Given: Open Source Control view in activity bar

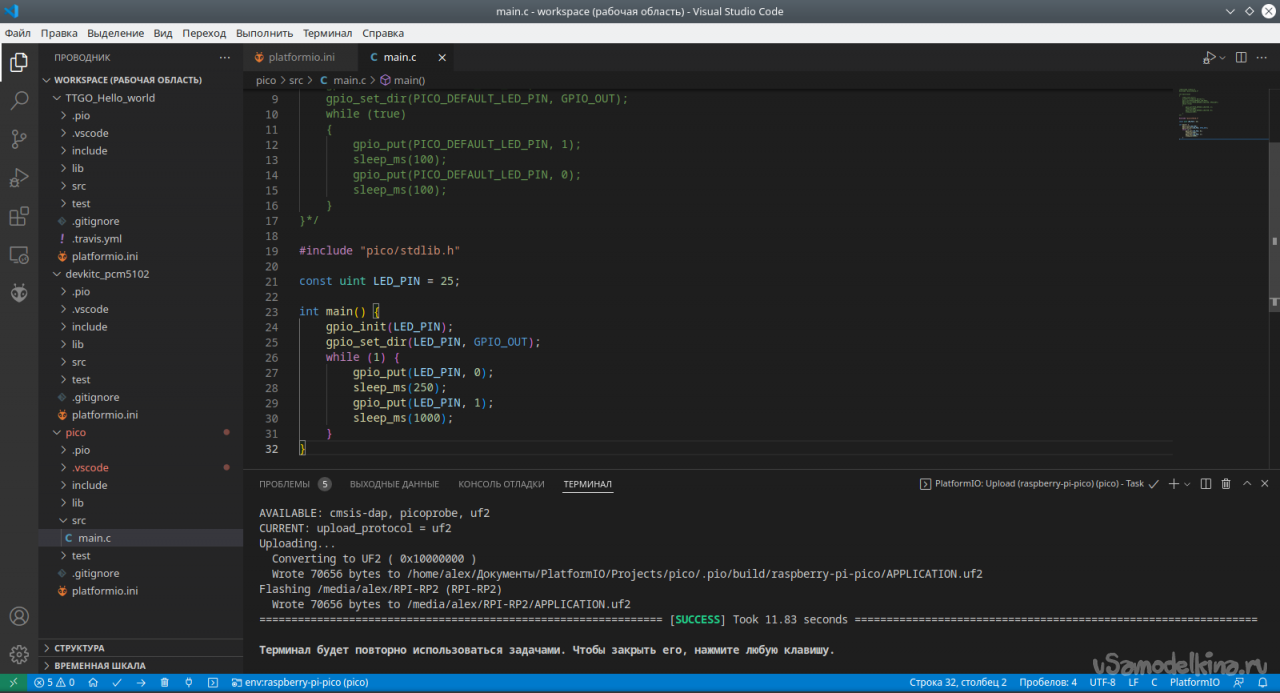Looking at the screenshot, I should point(19,139).
